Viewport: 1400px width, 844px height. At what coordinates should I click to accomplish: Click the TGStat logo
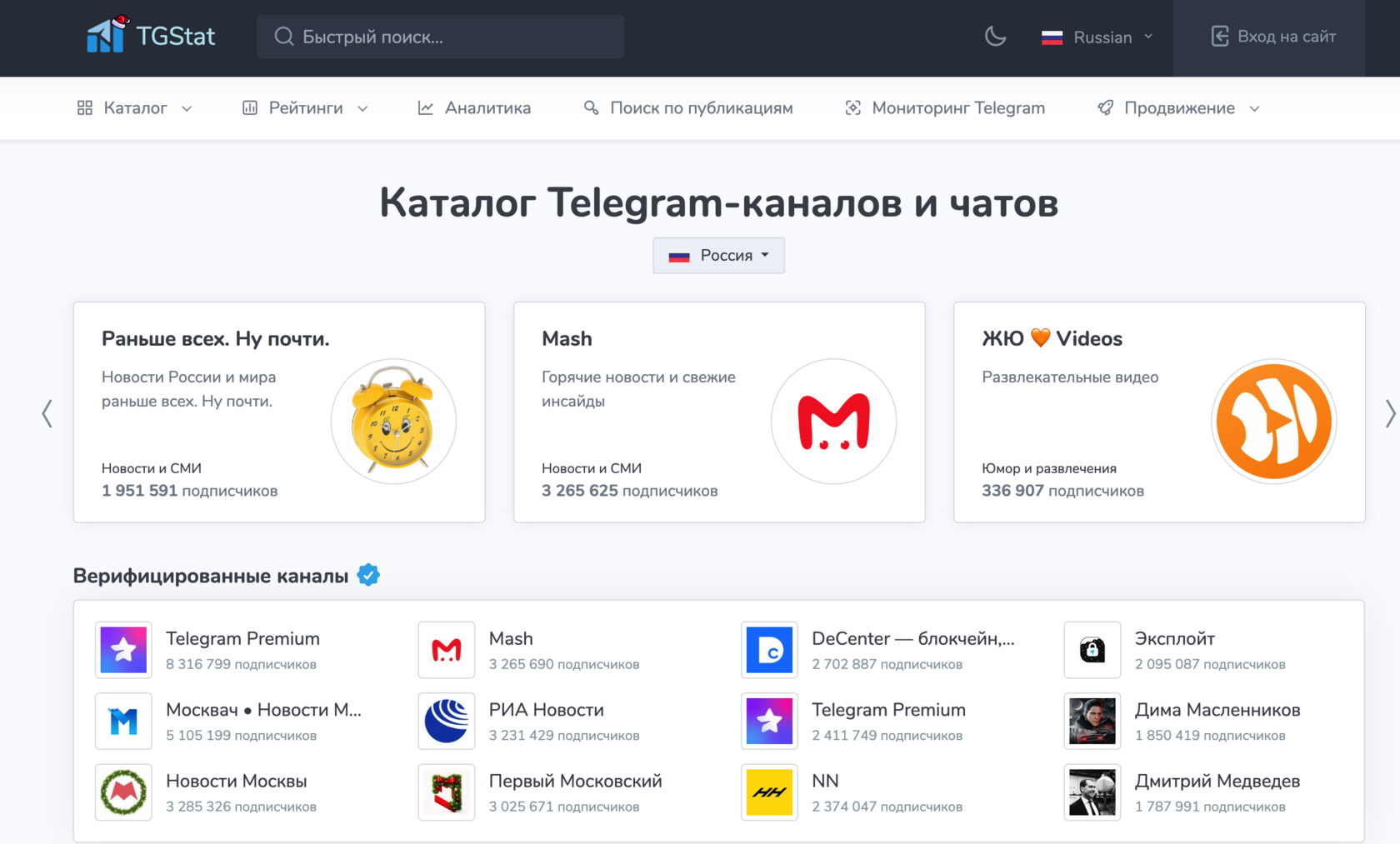151,36
